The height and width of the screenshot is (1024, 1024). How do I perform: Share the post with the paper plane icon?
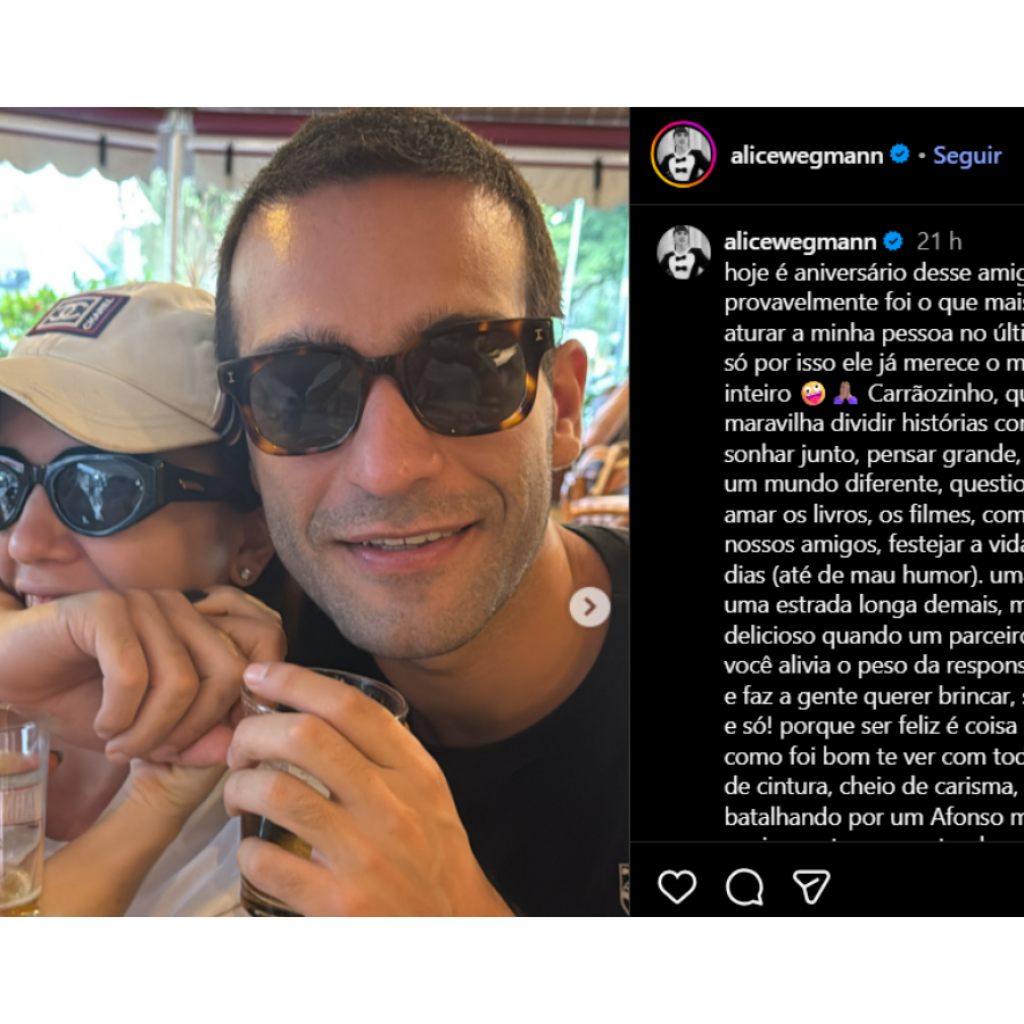pos(812,887)
